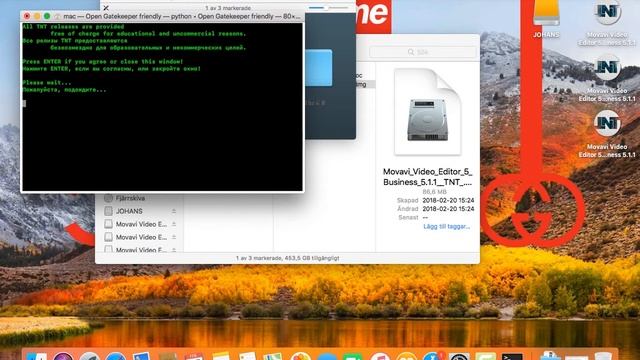The height and width of the screenshot is (360, 640).
Task: Click 'All TNT releases are provided' line
Action: click(73, 27)
